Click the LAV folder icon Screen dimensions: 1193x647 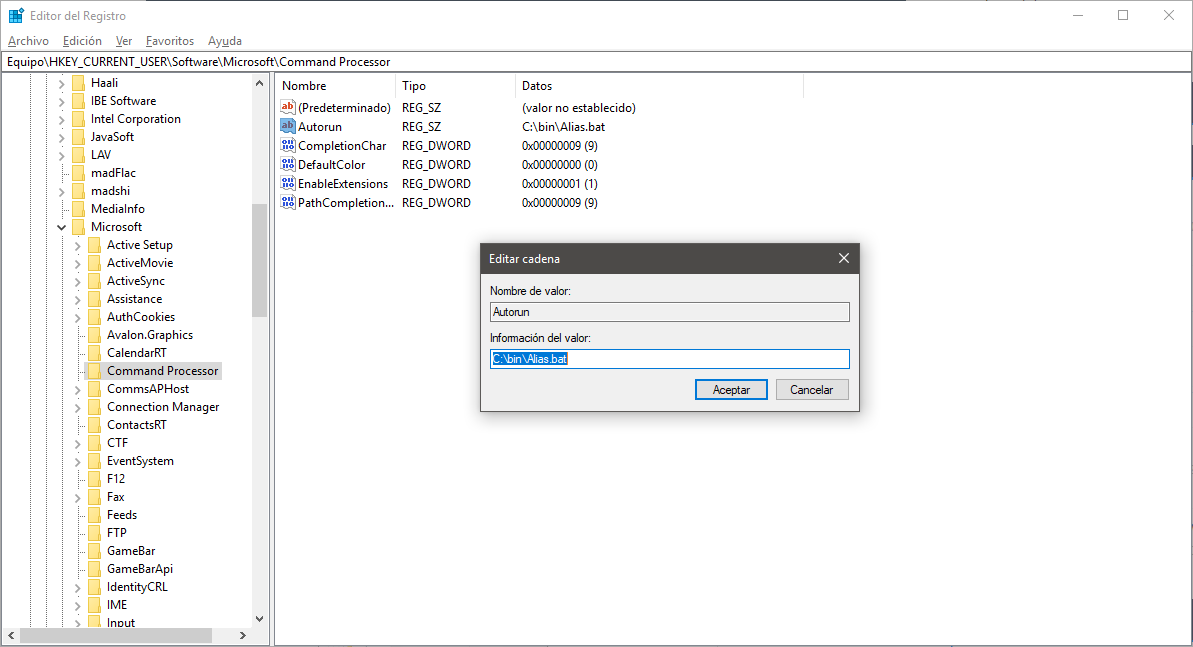[78, 155]
